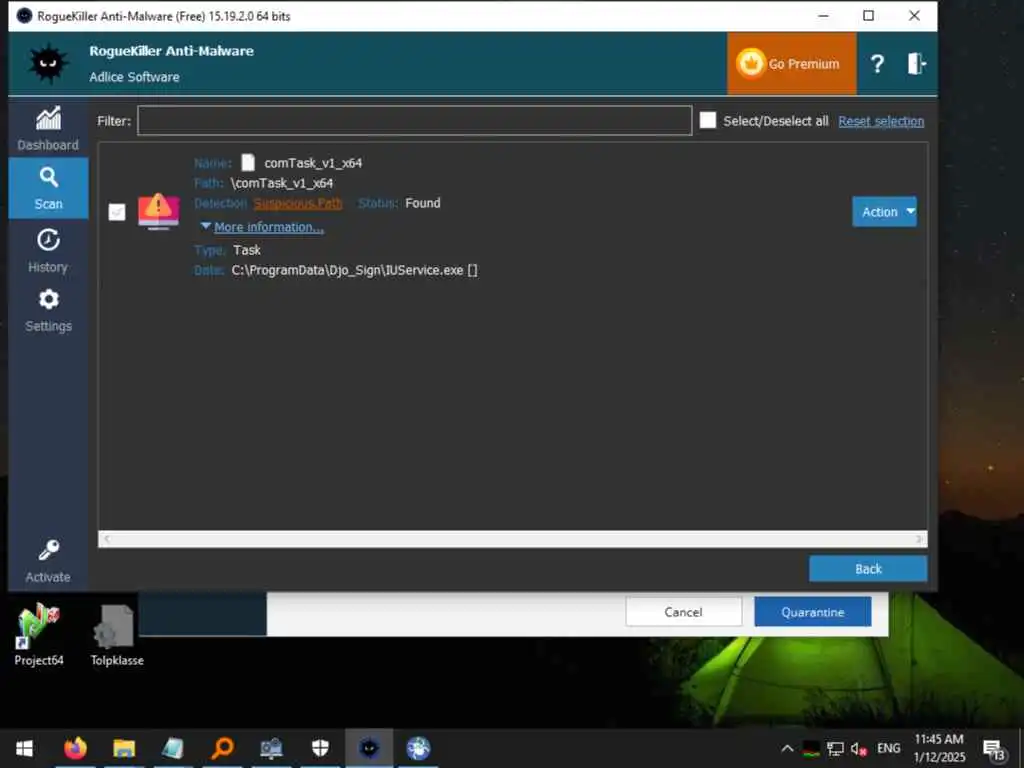Screen dimensions: 1024x768
Task: Click the colorful graph tray icon
Action: point(811,749)
